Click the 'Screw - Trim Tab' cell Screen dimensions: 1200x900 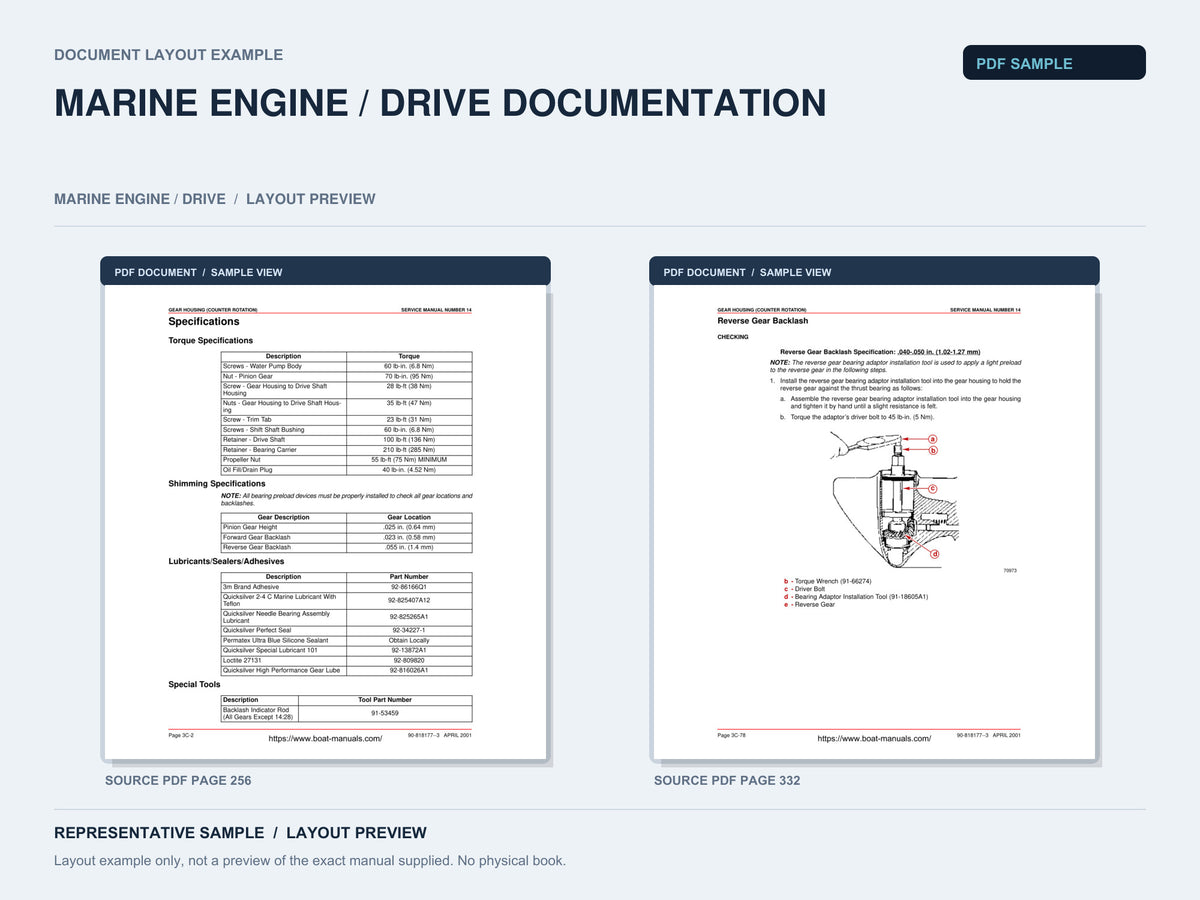click(x=283, y=420)
